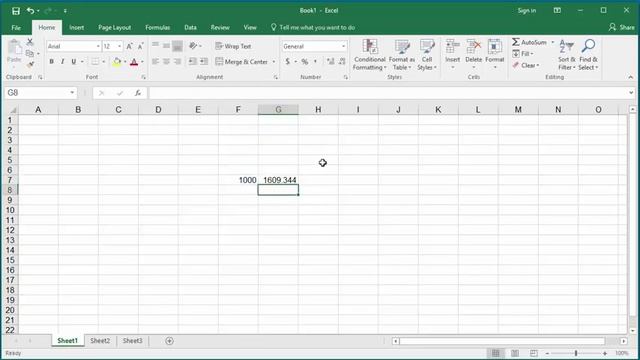Click the Borders icon
Viewport: 640px width, 360px height.
pos(95,62)
